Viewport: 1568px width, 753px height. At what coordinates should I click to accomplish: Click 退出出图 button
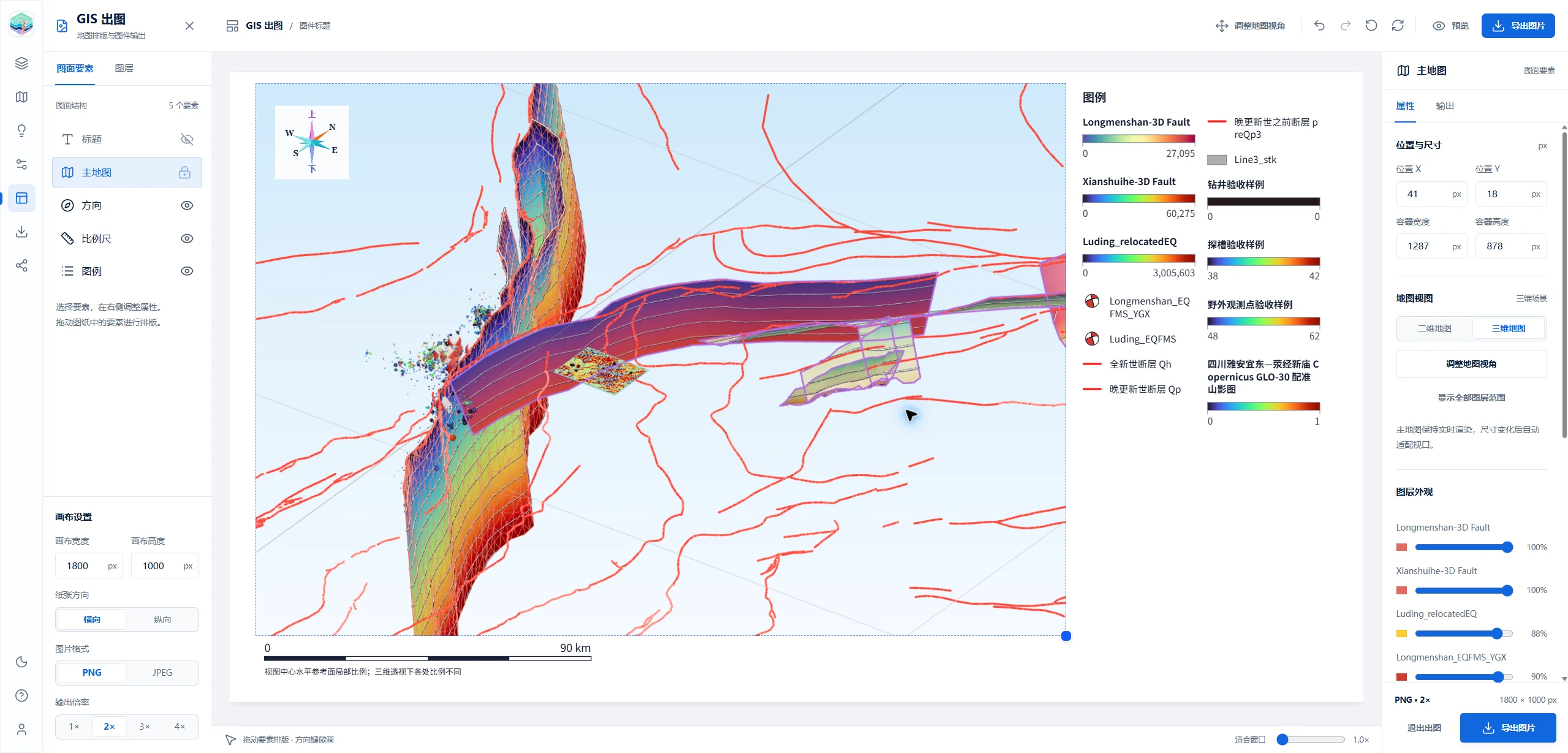coord(1424,728)
